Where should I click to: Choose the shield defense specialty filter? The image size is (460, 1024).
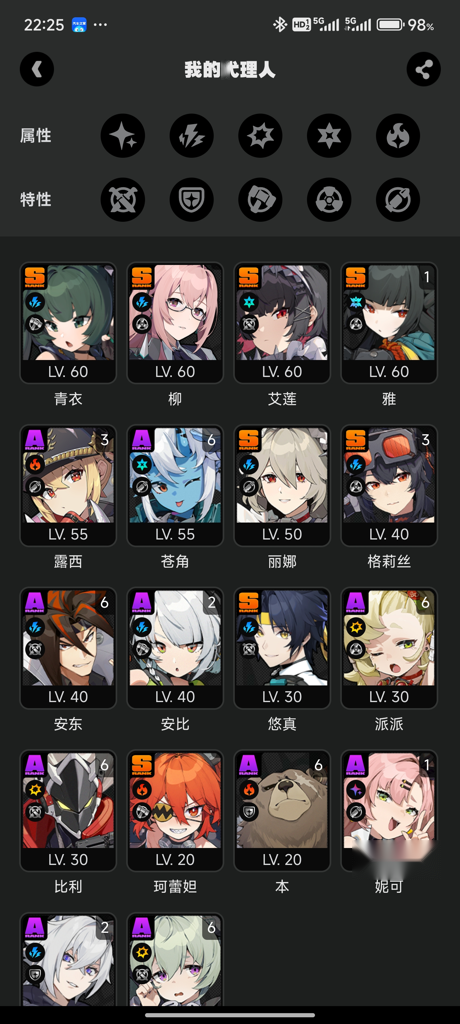point(191,199)
